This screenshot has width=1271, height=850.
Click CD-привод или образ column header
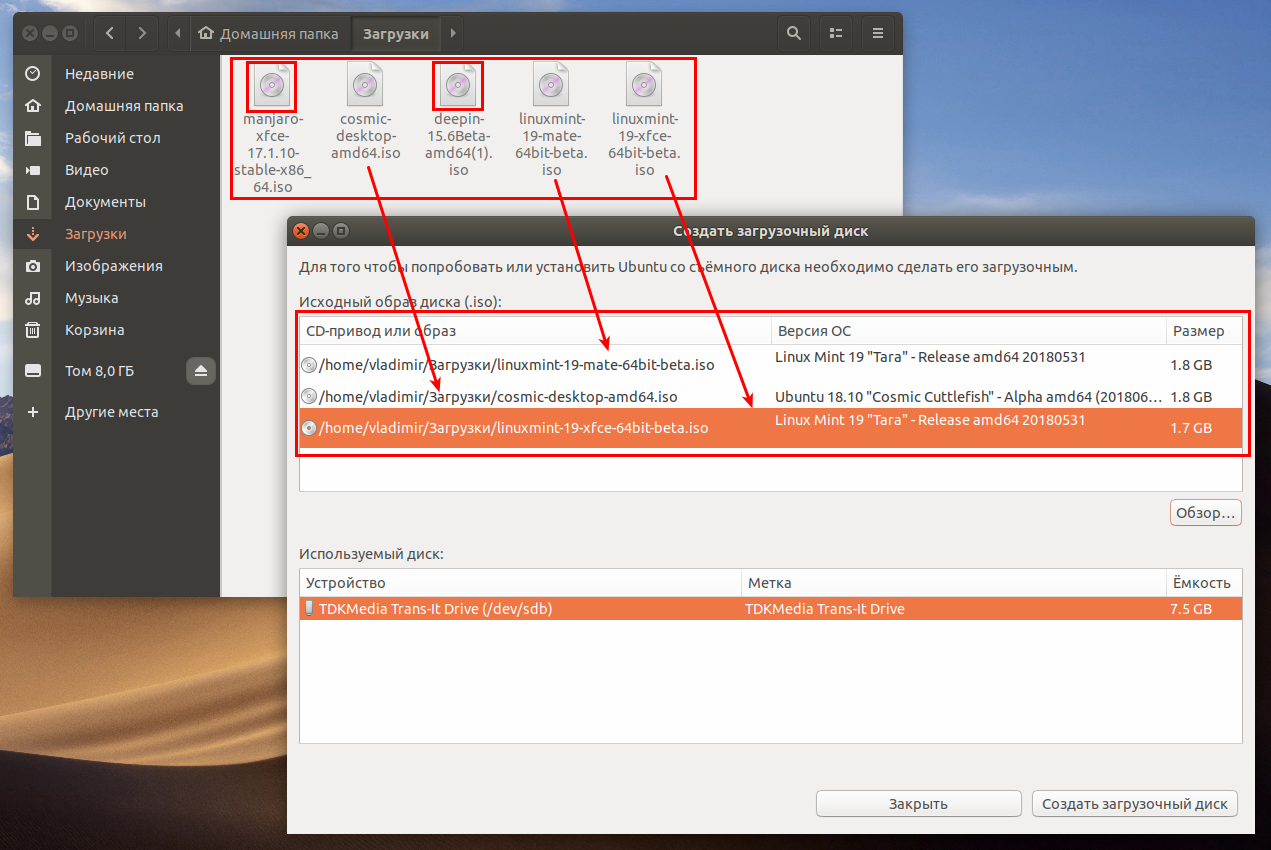tap(535, 331)
